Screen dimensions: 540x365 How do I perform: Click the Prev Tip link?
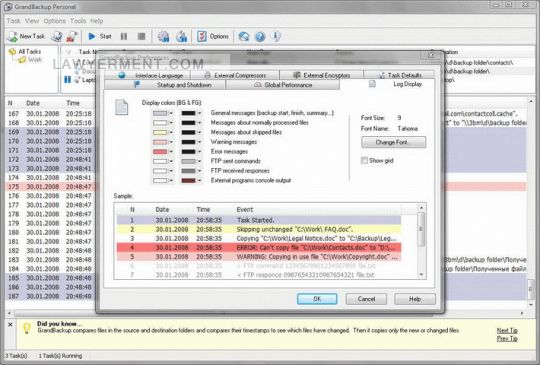[x=507, y=339]
